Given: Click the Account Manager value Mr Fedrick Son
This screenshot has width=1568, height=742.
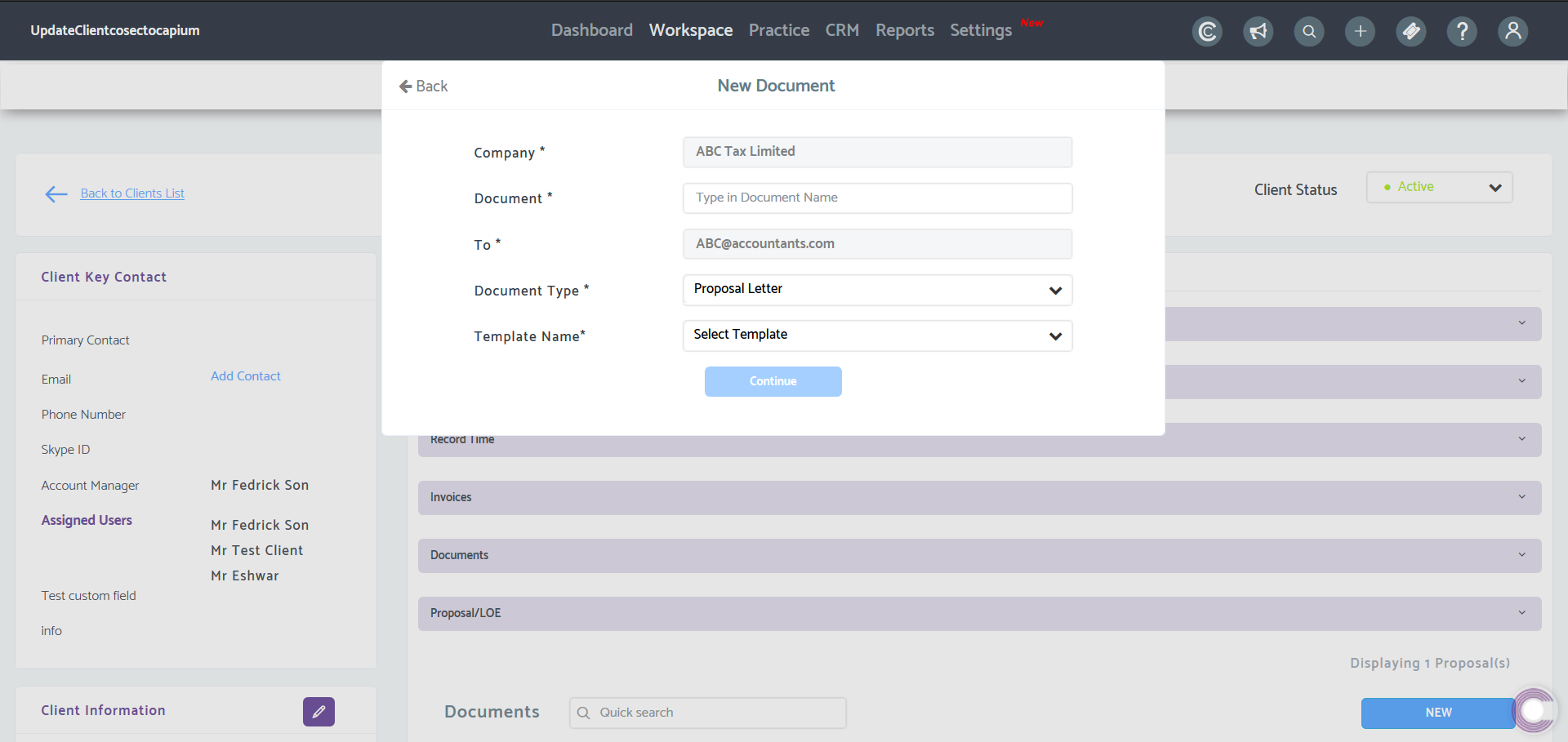Looking at the screenshot, I should (260, 486).
